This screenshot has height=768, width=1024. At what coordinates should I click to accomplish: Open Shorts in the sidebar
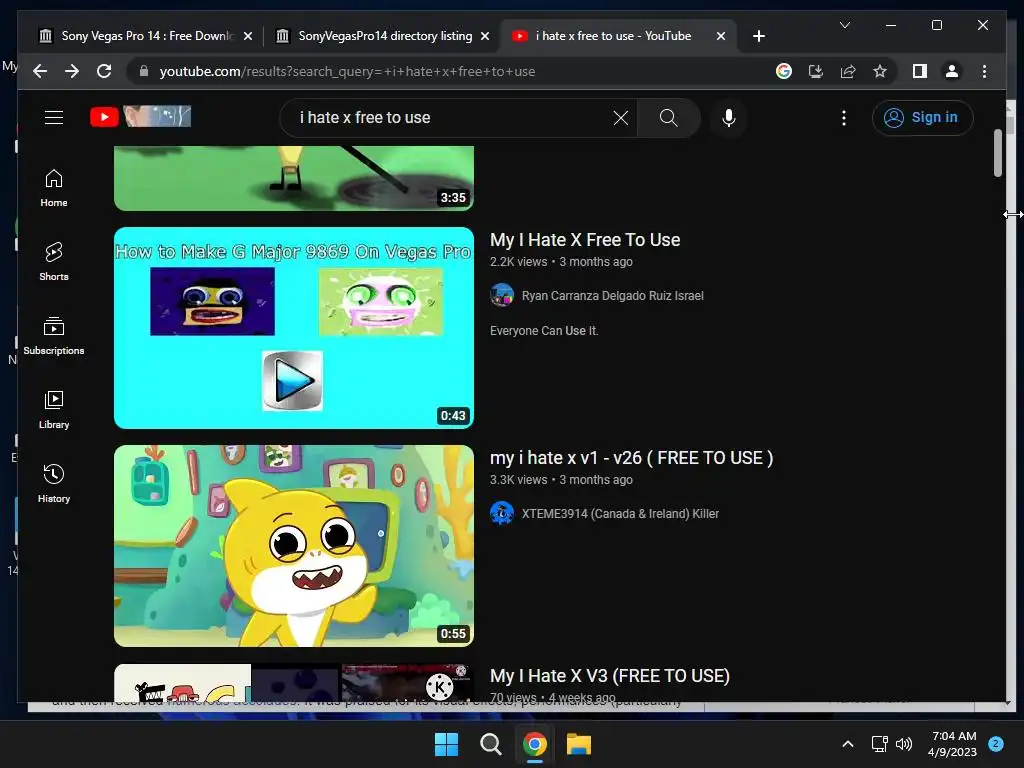point(54,262)
